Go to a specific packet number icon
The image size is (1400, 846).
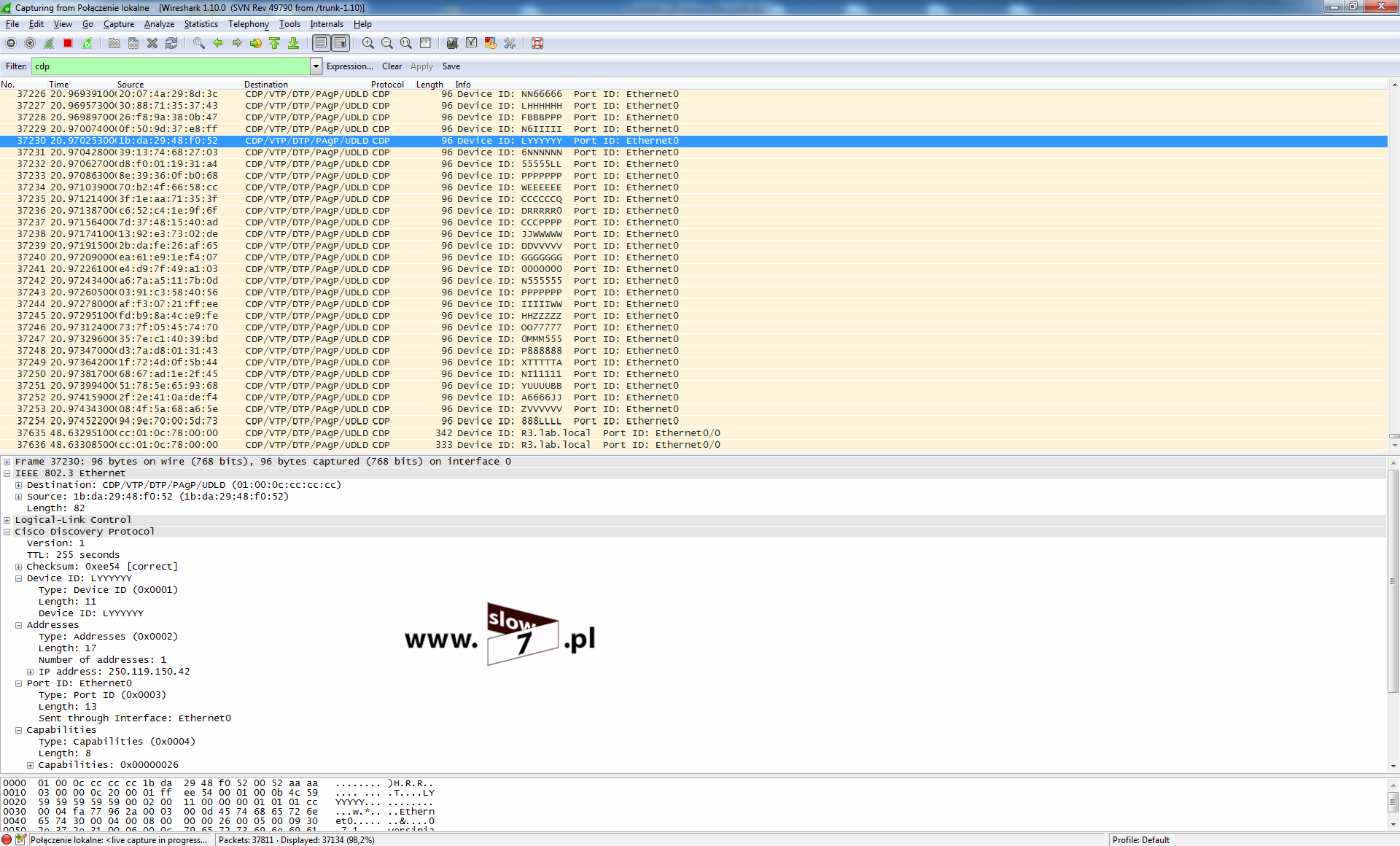point(256,43)
